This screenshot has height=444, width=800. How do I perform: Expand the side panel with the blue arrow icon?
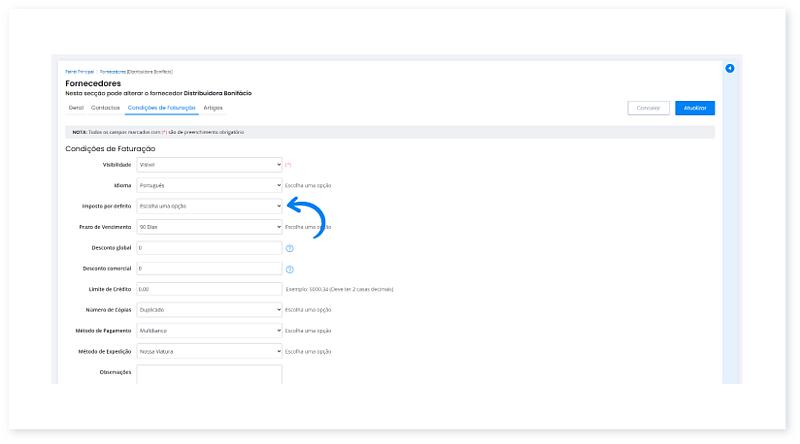[729, 68]
